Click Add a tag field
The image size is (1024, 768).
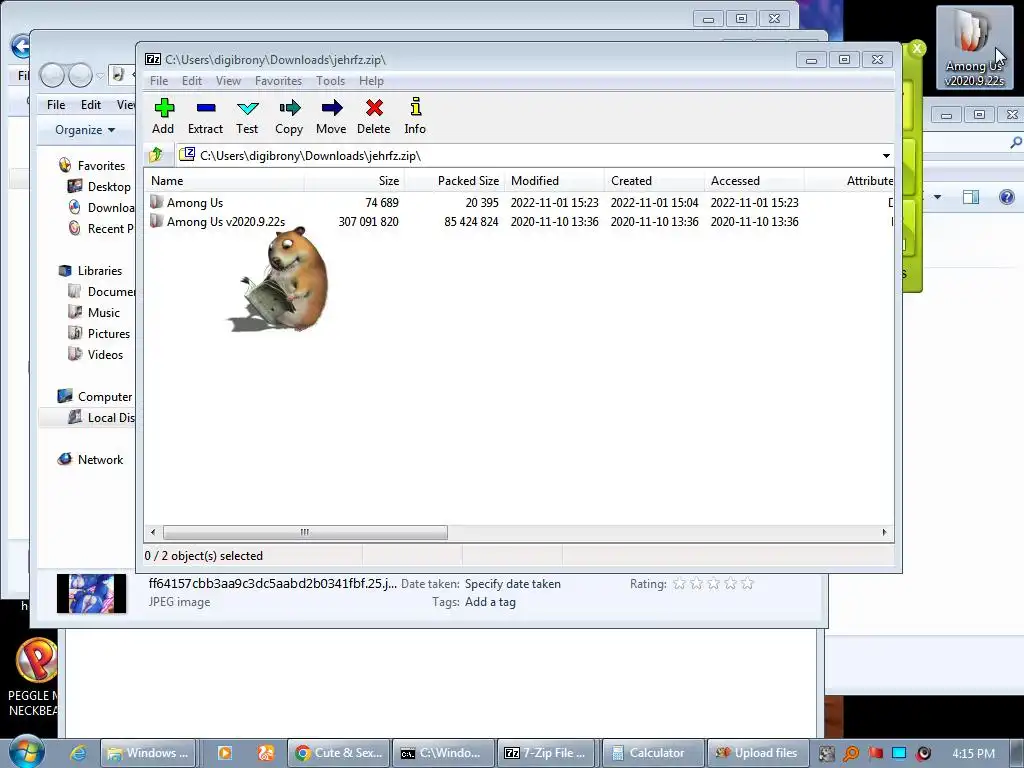click(x=490, y=602)
